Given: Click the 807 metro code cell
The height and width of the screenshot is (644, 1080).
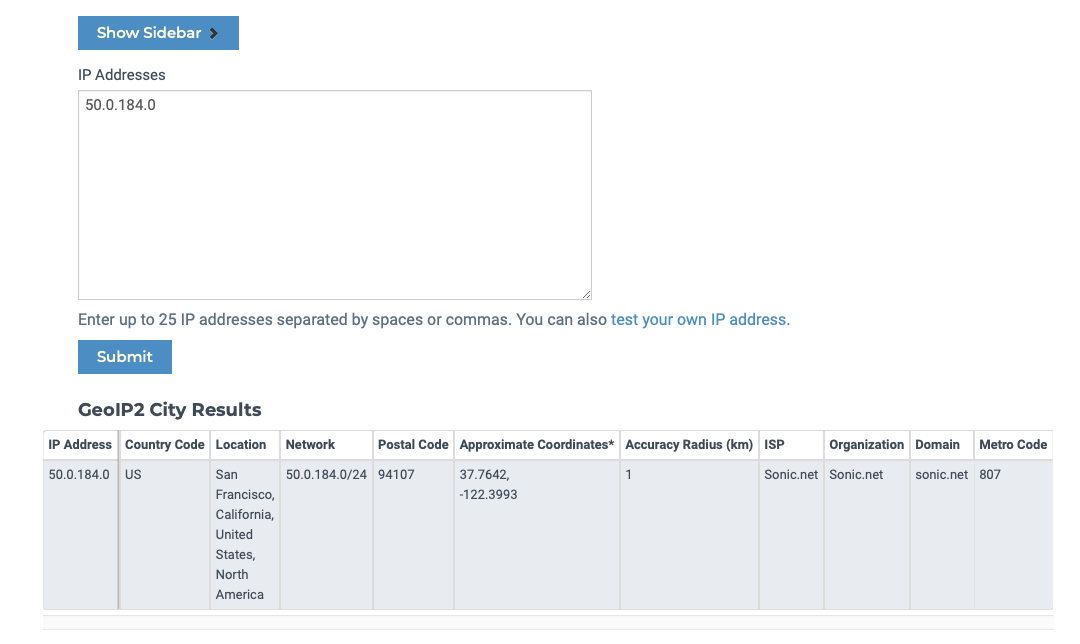Looking at the screenshot, I should coord(1013,534).
